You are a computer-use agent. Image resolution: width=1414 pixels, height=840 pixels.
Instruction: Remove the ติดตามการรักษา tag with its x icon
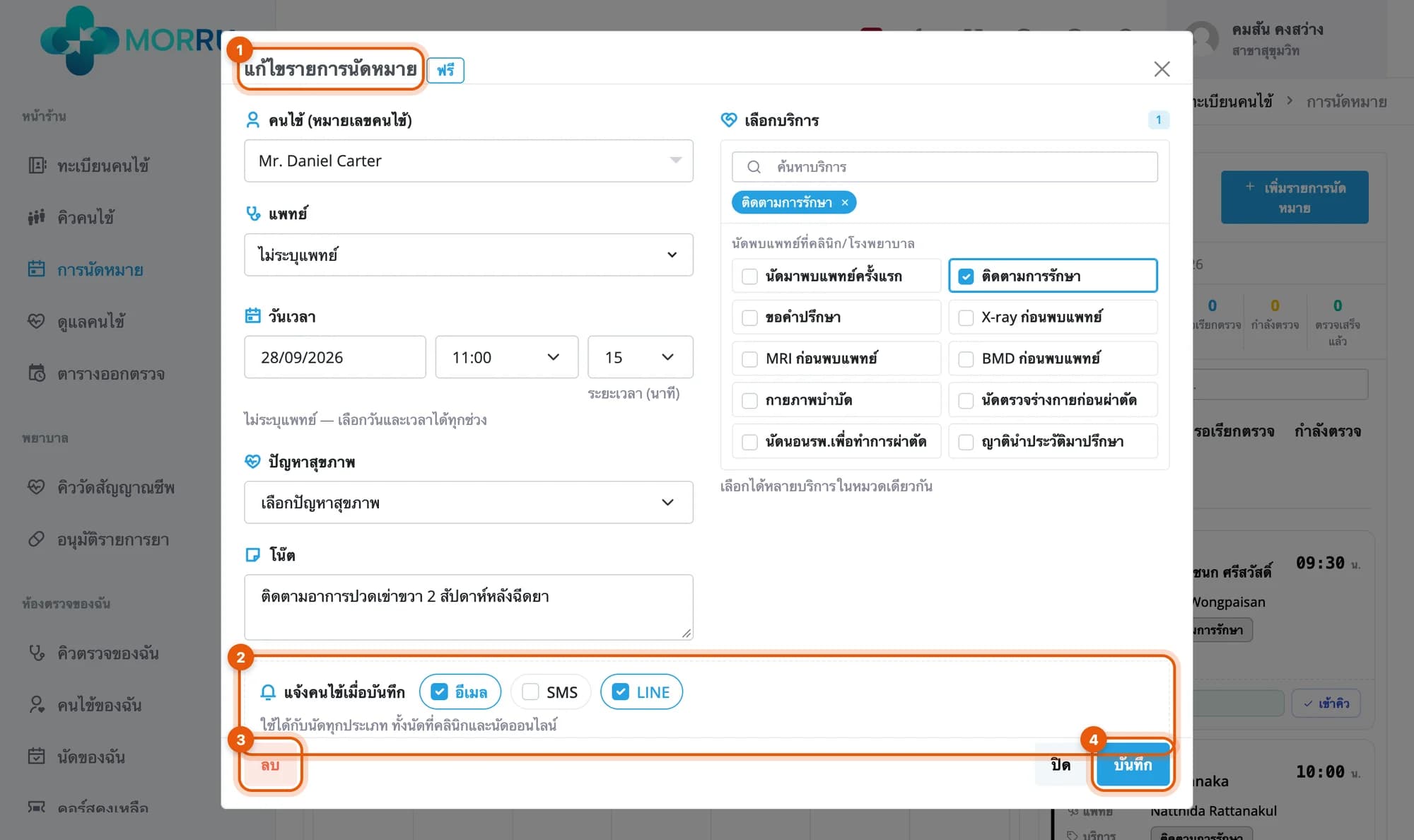(845, 203)
